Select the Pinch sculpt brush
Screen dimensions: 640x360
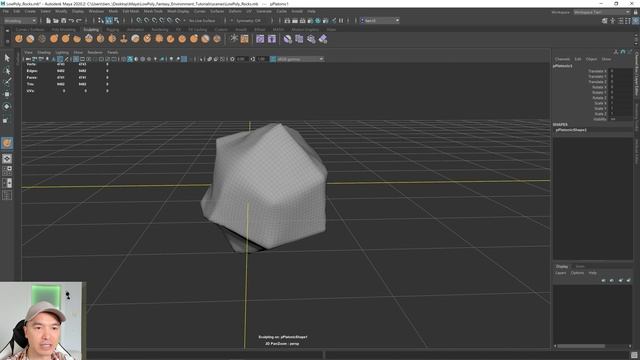coord(65,39)
